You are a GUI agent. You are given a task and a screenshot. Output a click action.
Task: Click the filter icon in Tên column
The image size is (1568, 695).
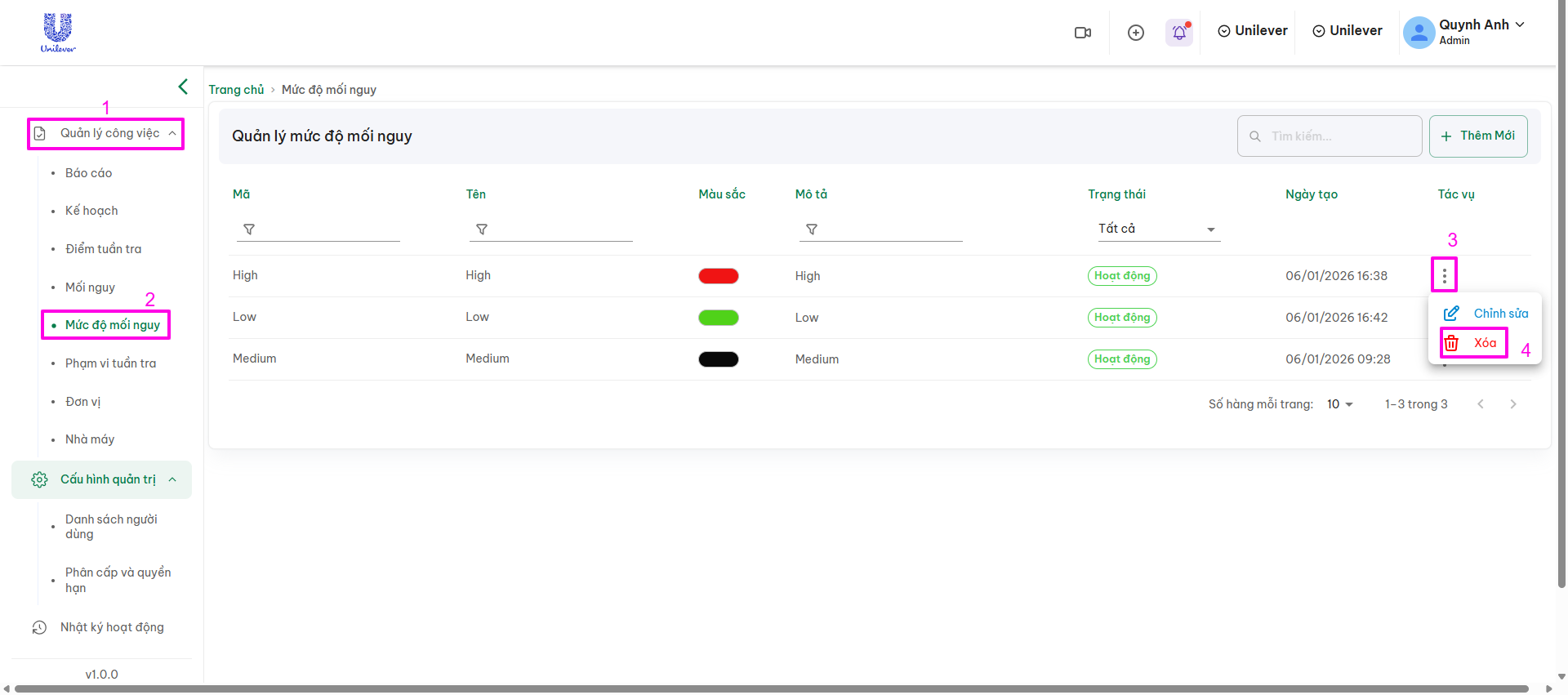pyautogui.click(x=482, y=229)
